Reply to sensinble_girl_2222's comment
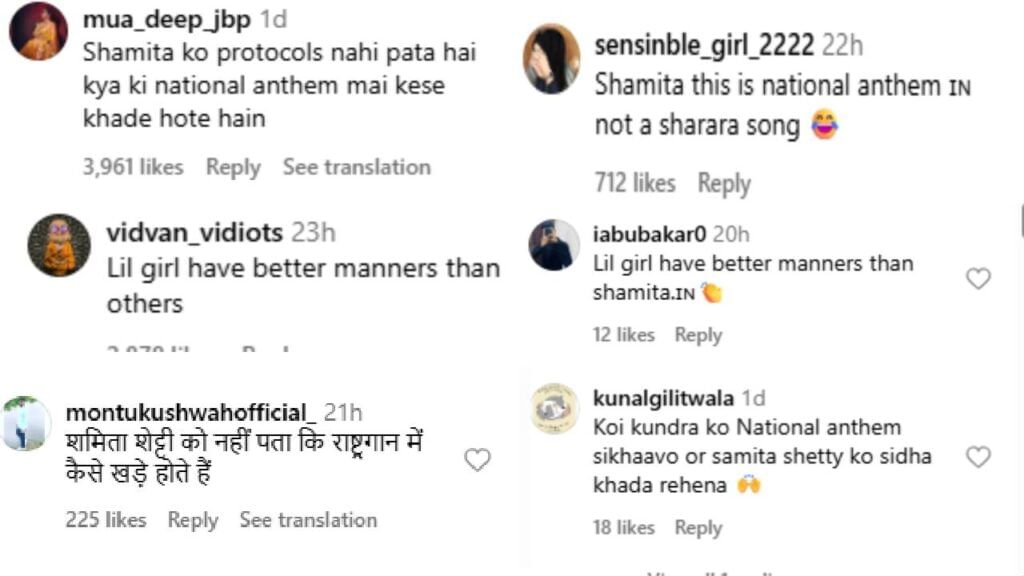1024x576 pixels. tap(724, 183)
